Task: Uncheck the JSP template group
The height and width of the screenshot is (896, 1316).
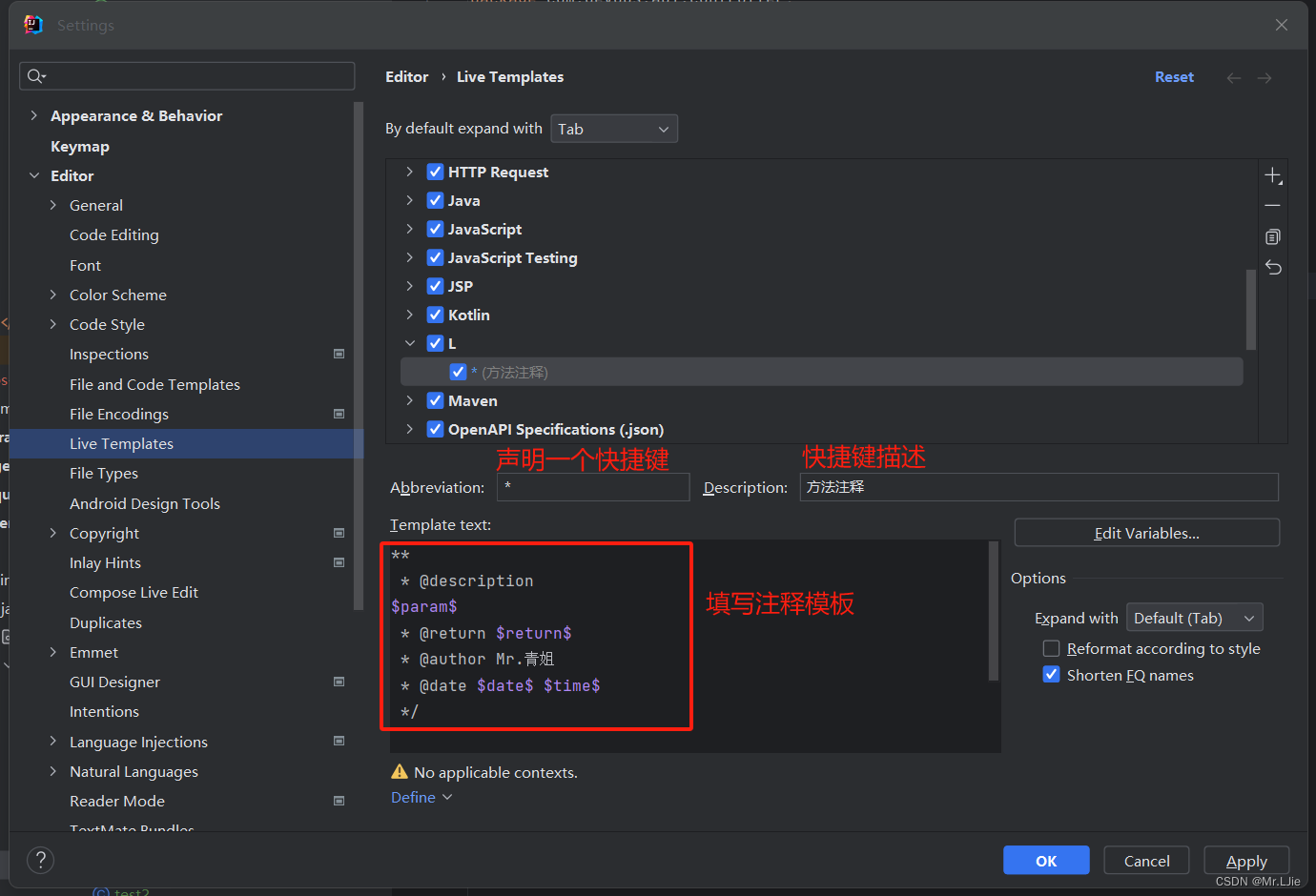Action: point(435,286)
